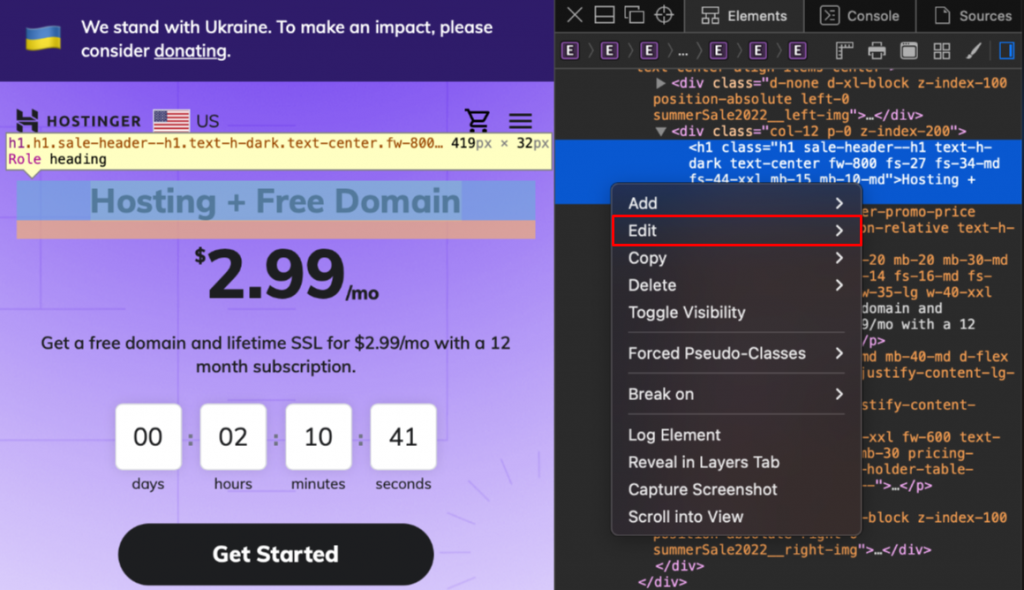Toggle inspector docking to right side

1006,50
